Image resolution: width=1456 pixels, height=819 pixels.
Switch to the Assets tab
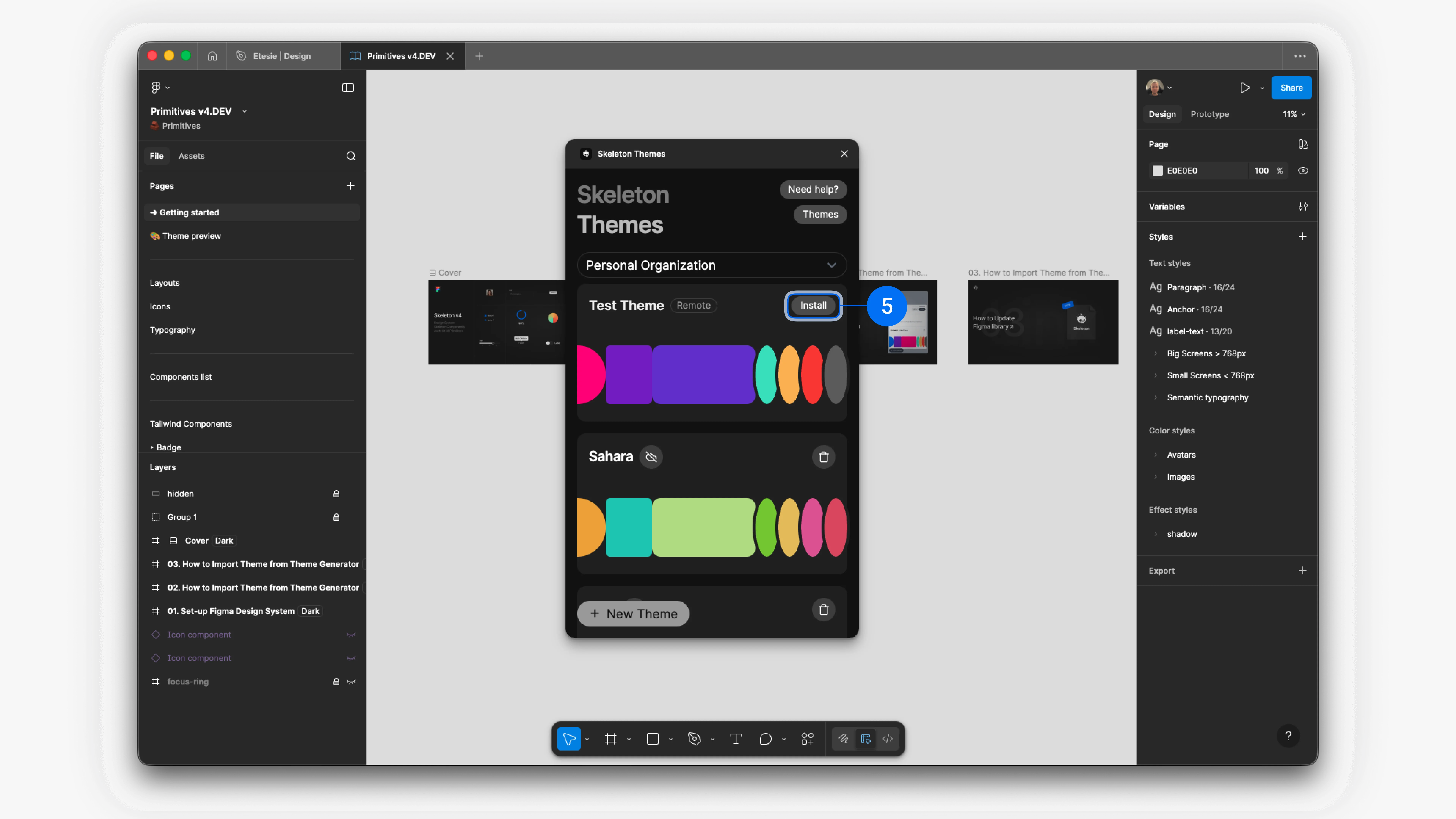192,156
